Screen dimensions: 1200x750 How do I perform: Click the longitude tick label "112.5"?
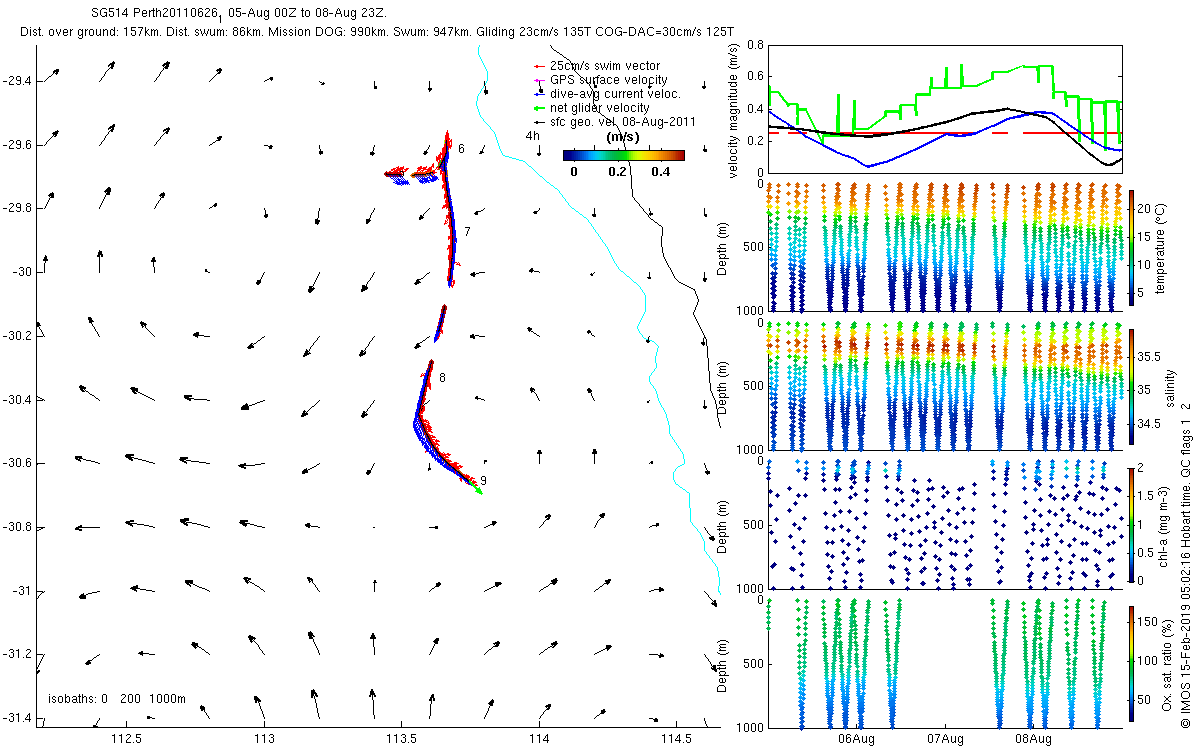pyautogui.click(x=127, y=739)
